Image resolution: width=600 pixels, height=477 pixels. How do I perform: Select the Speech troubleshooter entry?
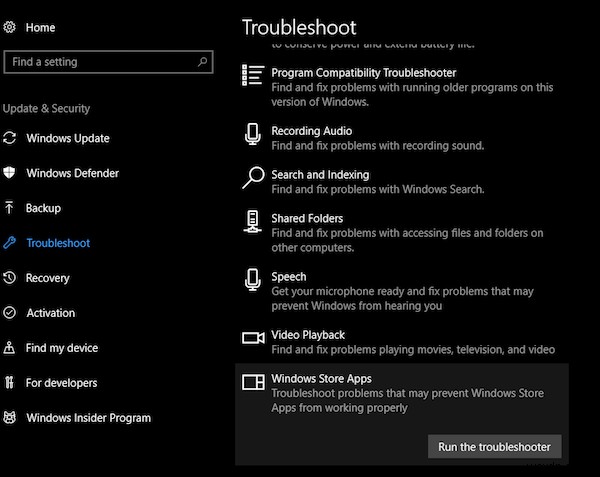[289, 276]
